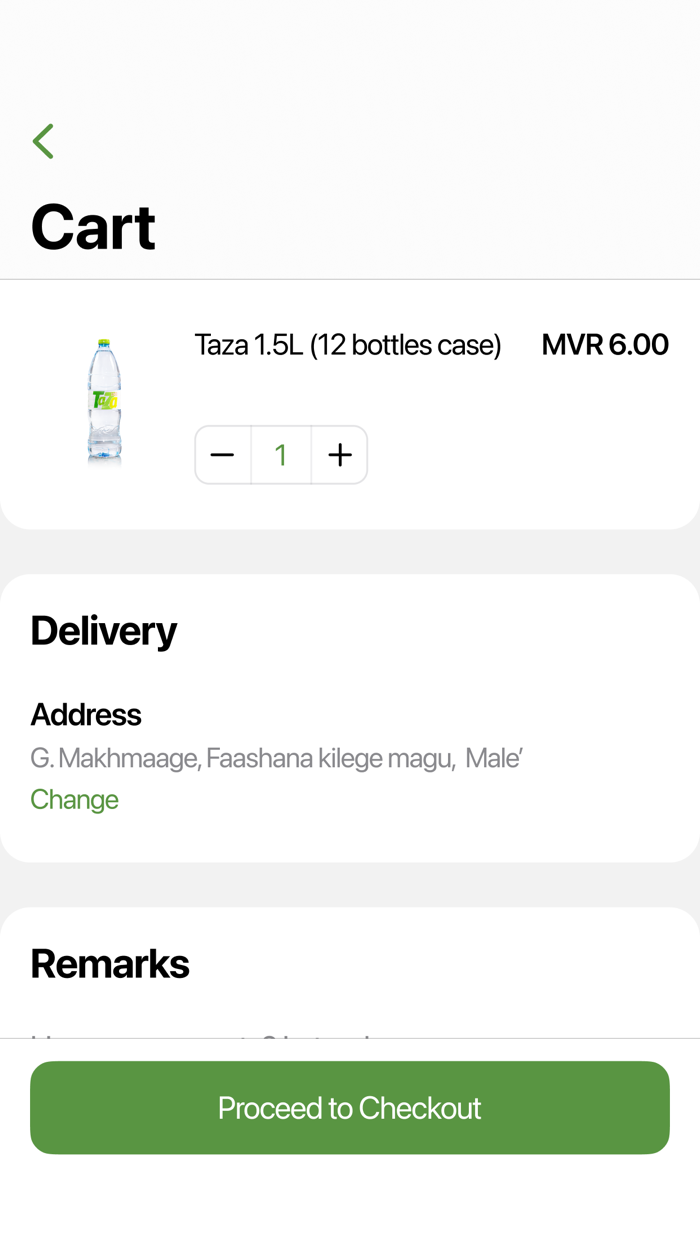Viewport: 700px width, 1244px height.
Task: Select the address text for G. Makhmaage
Action: pyautogui.click(x=276, y=758)
